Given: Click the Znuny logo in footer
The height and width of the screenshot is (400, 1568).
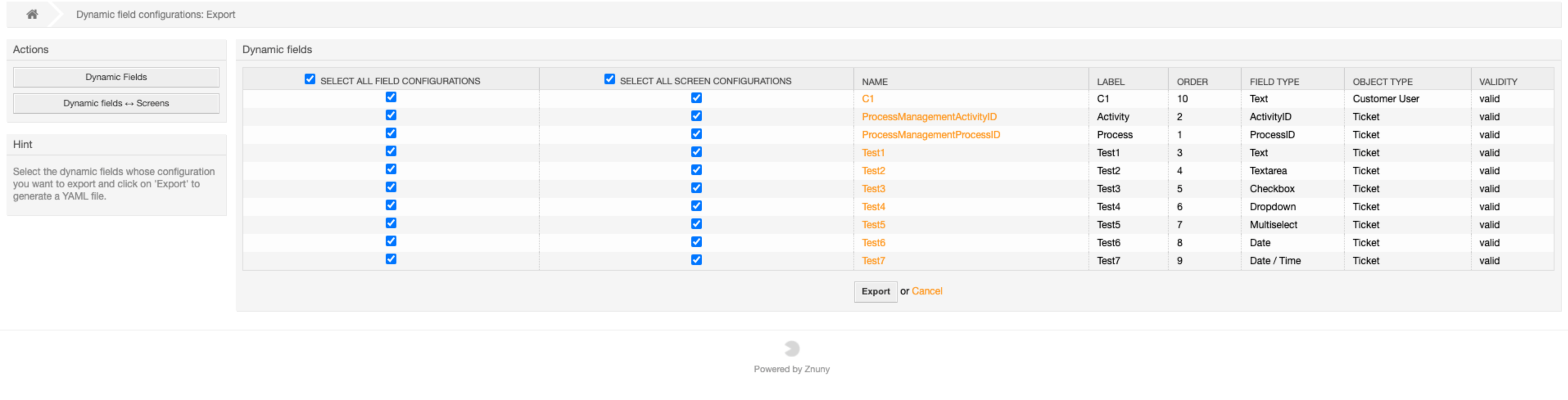Looking at the screenshot, I should pyautogui.click(x=791, y=348).
